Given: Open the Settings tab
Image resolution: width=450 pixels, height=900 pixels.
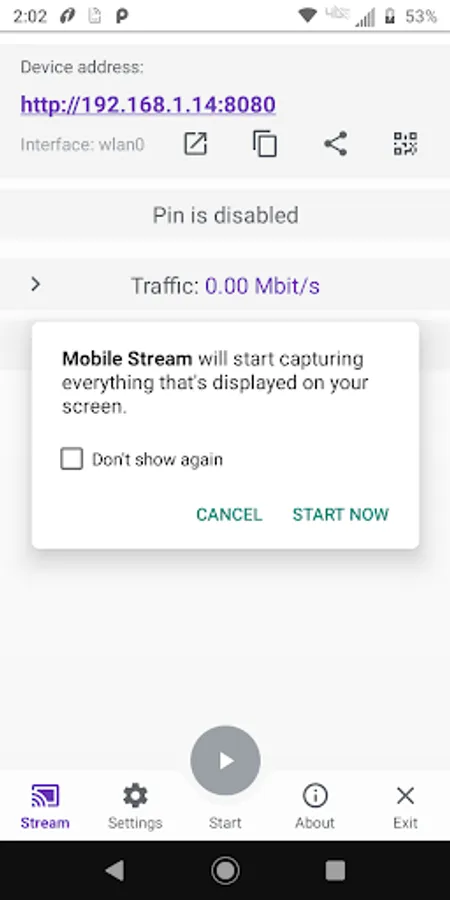Looking at the screenshot, I should tap(135, 806).
